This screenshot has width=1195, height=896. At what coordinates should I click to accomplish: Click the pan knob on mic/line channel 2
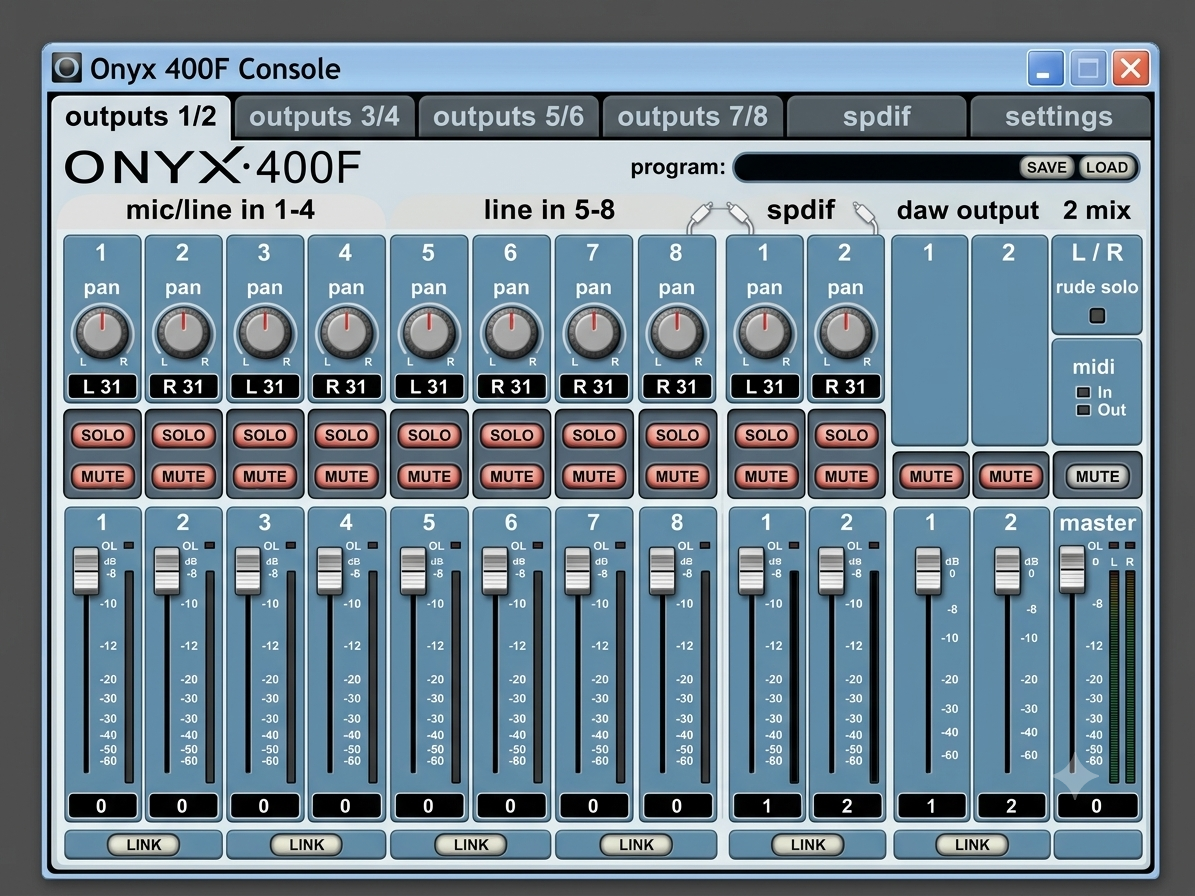(184, 334)
